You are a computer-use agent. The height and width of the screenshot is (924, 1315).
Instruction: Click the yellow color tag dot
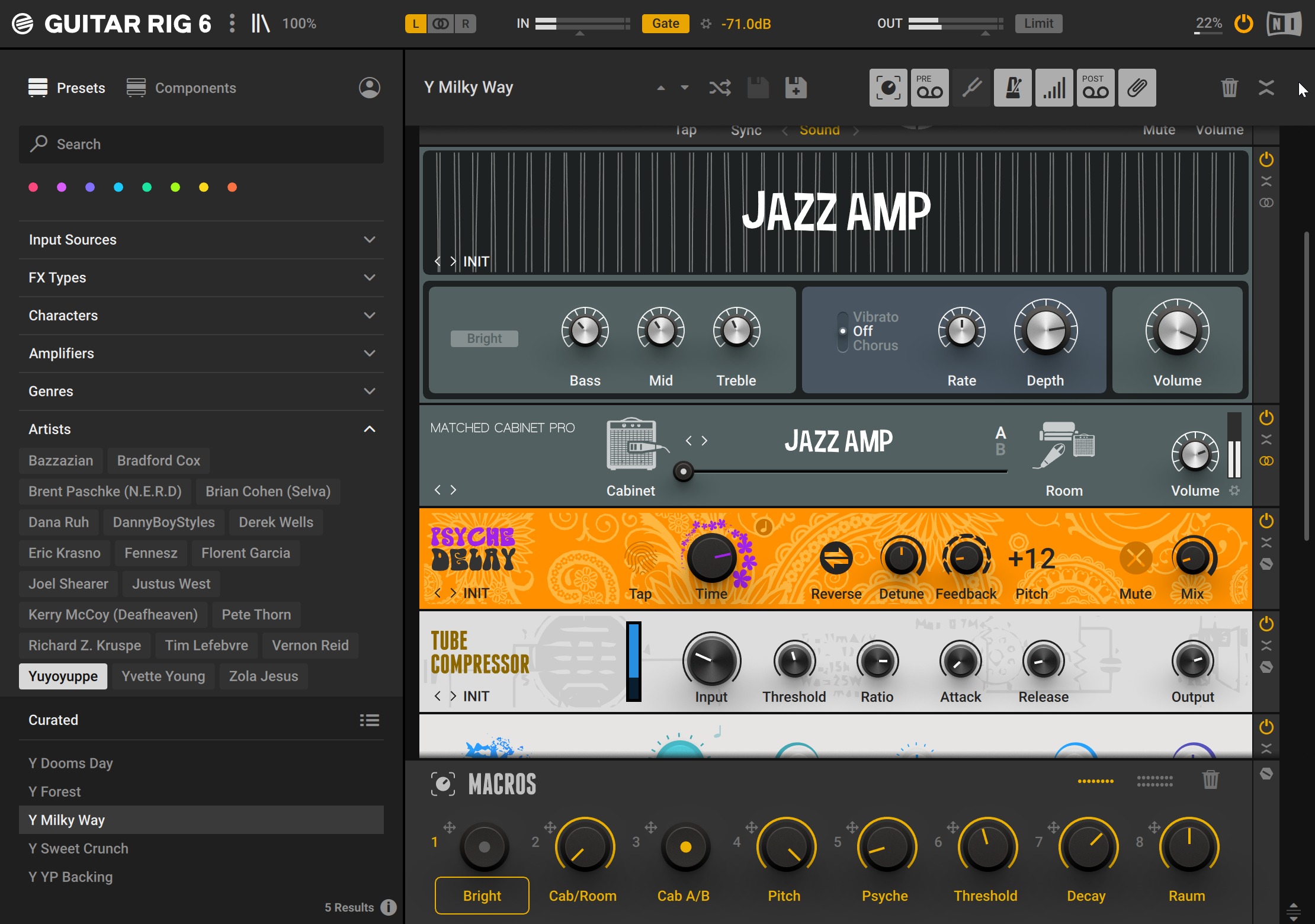tap(204, 187)
